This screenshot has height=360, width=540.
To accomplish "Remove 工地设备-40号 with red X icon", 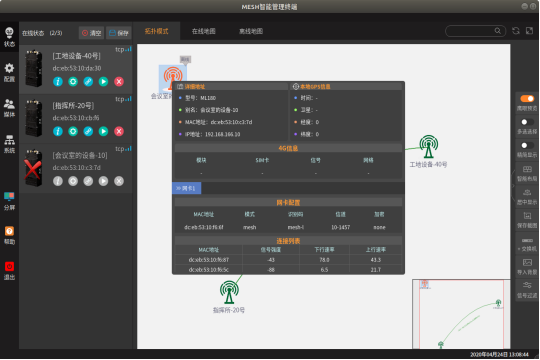I will pyautogui.click(x=119, y=82).
